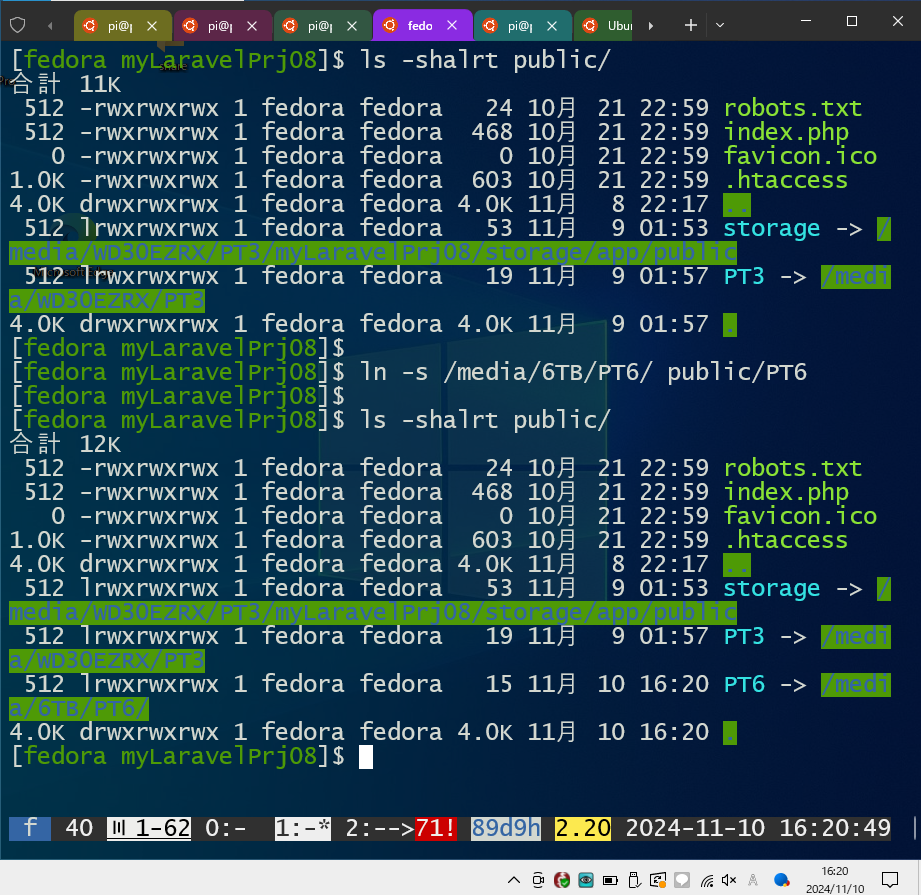Image resolution: width=921 pixels, height=895 pixels.
Task: Click the Ubuntu logo on the olive pi@ tab
Action: coord(90,25)
